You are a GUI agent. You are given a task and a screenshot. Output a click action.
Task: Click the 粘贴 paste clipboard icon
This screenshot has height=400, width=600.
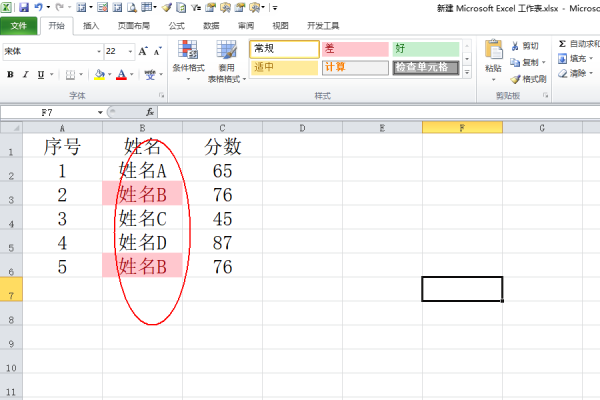click(494, 50)
